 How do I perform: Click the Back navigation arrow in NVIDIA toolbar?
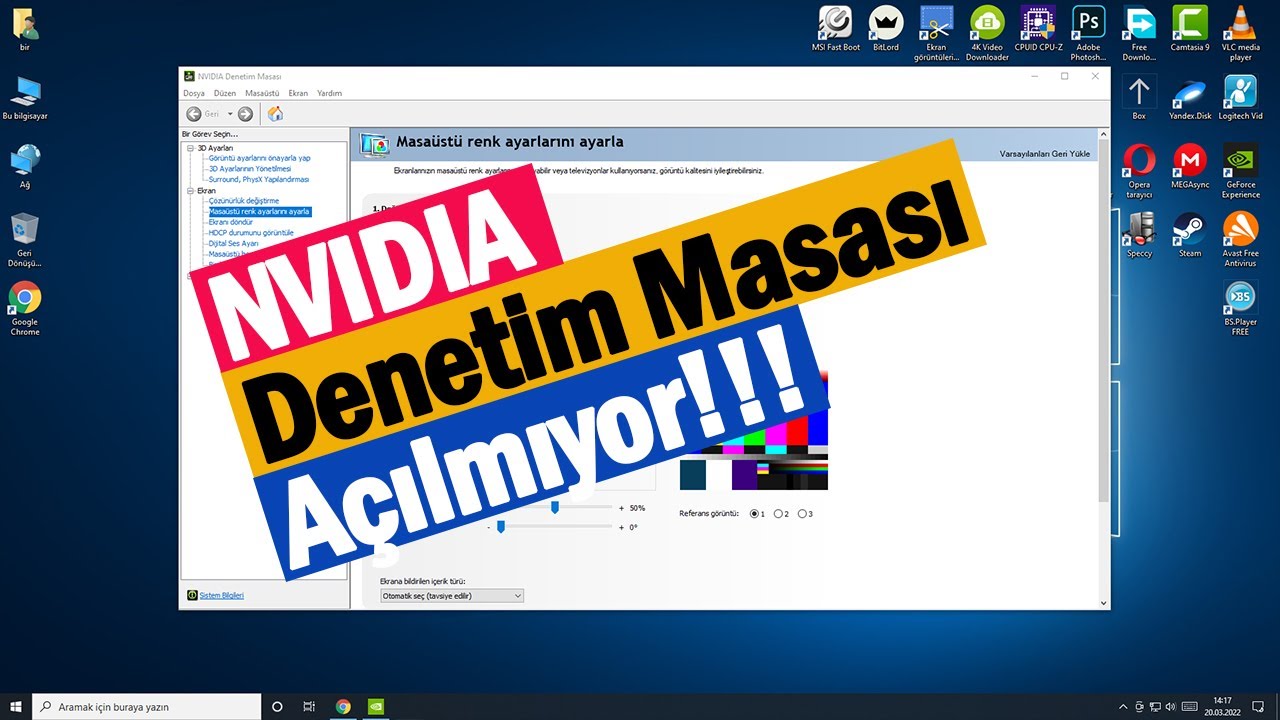(x=196, y=113)
